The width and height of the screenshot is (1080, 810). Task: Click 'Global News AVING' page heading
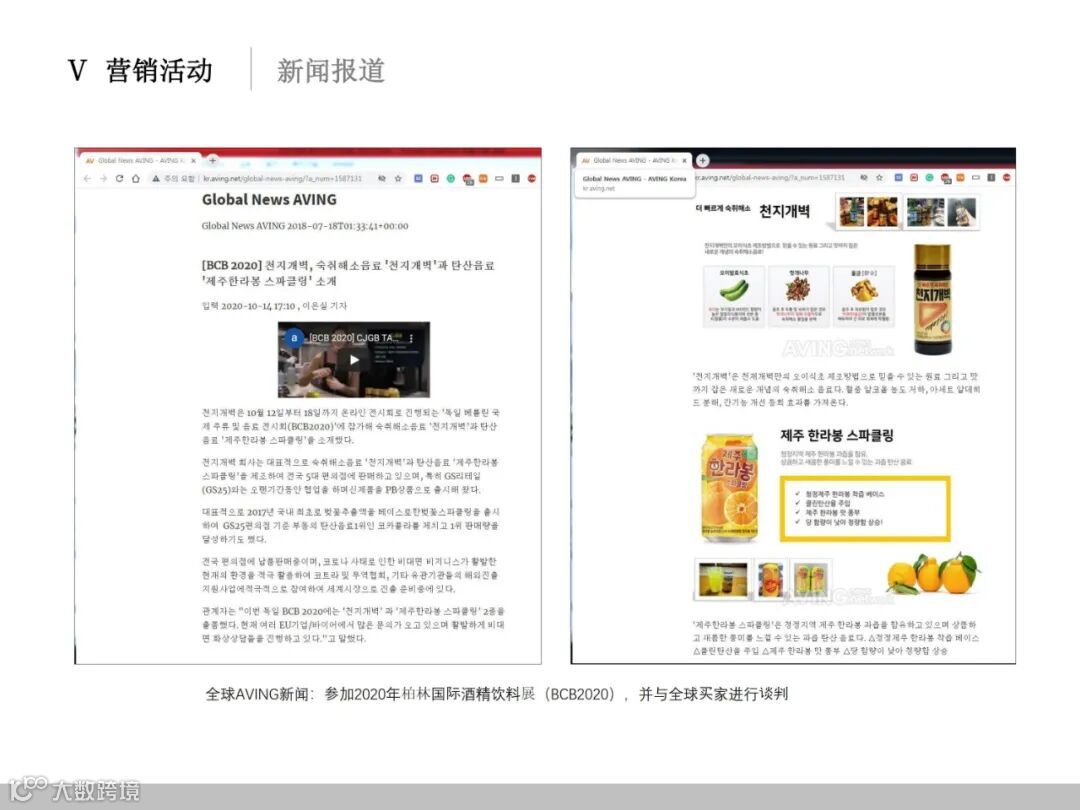pyautogui.click(x=269, y=200)
